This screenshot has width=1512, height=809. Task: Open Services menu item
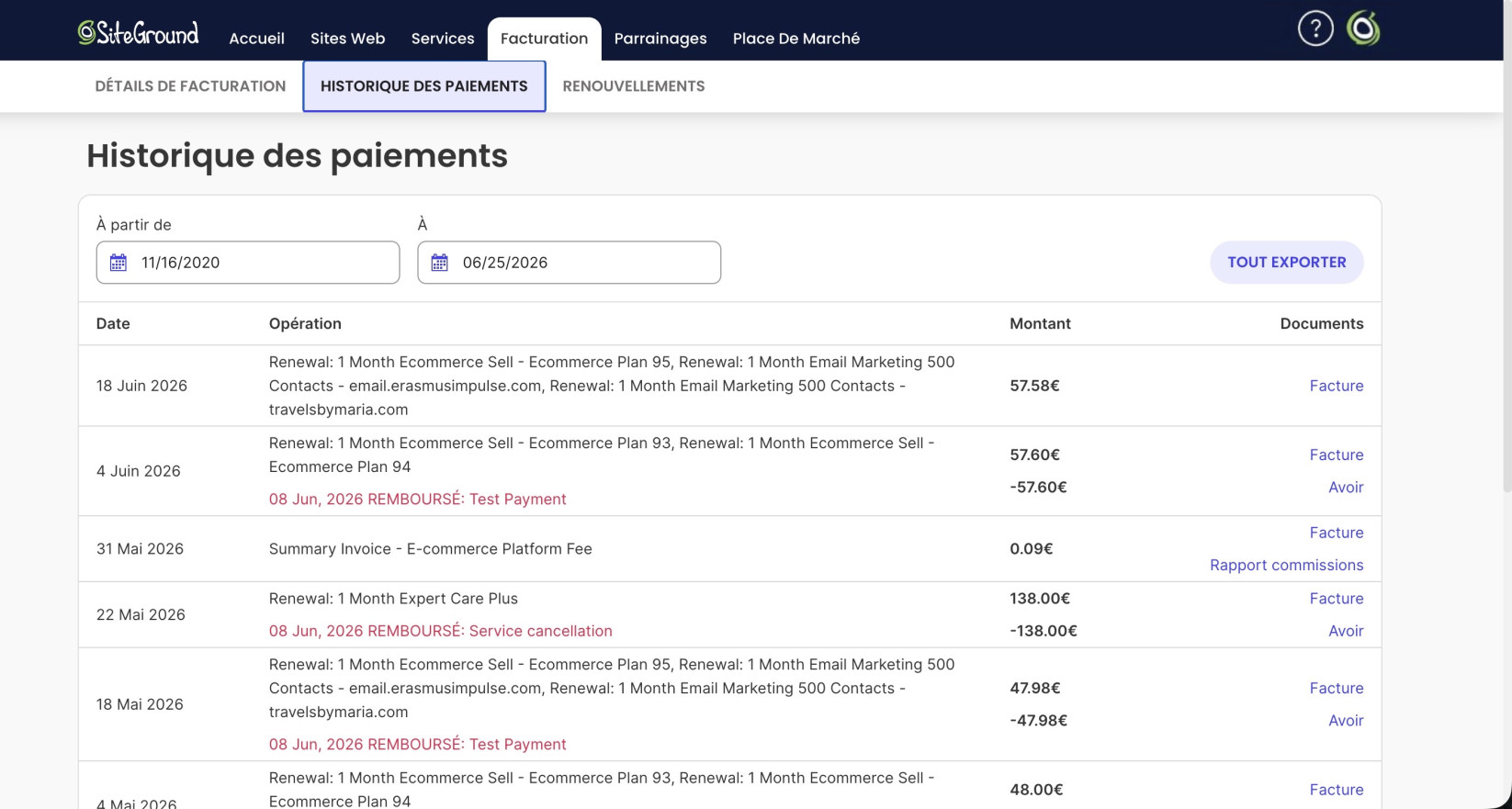tap(443, 39)
